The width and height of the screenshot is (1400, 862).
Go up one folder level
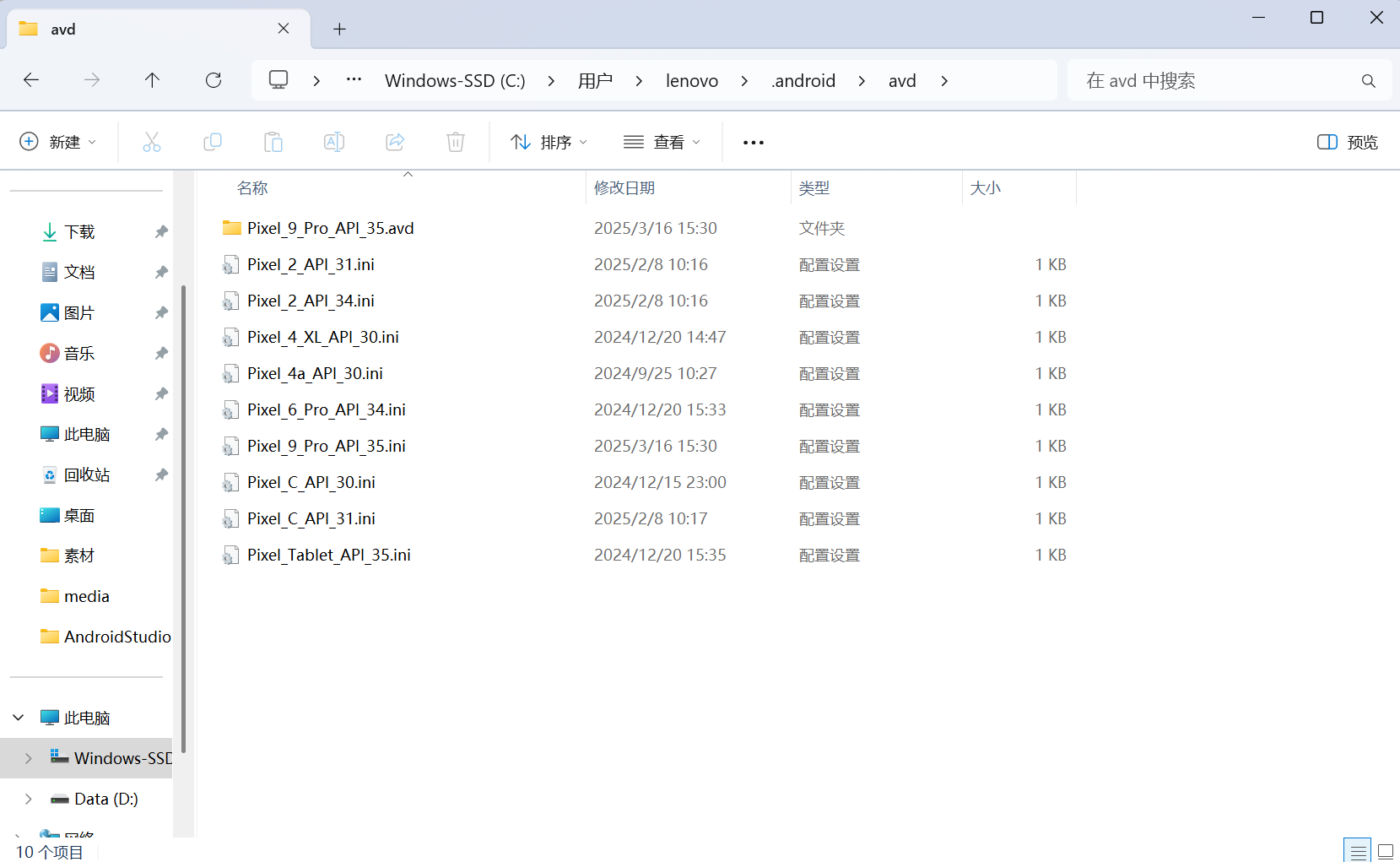tap(152, 80)
